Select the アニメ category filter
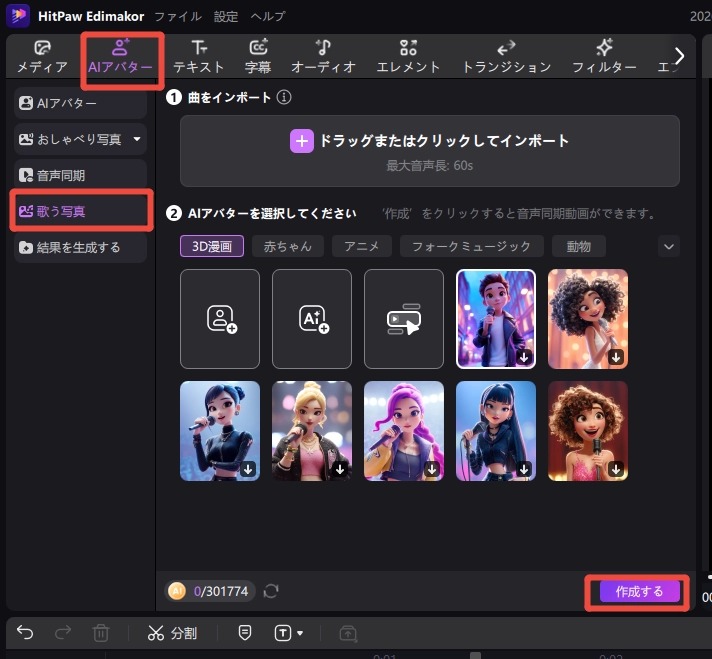Image resolution: width=712 pixels, height=659 pixels. pos(361,246)
